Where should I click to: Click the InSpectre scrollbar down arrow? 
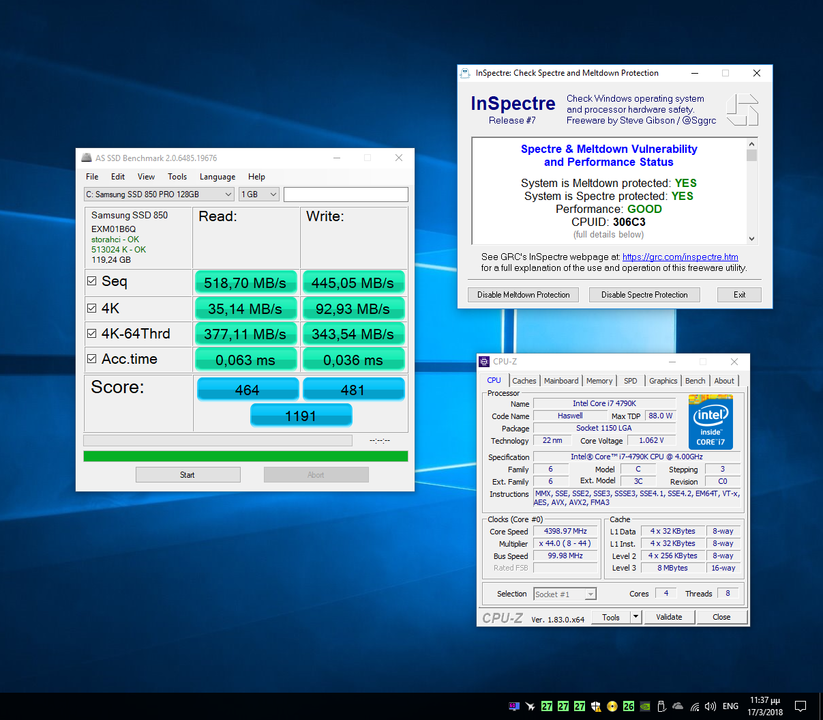(752, 238)
